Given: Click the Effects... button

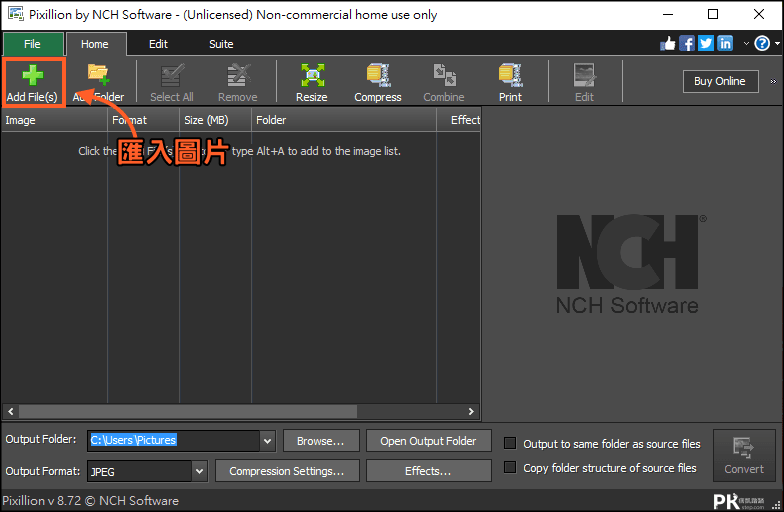Looking at the screenshot, I should 428,471.
